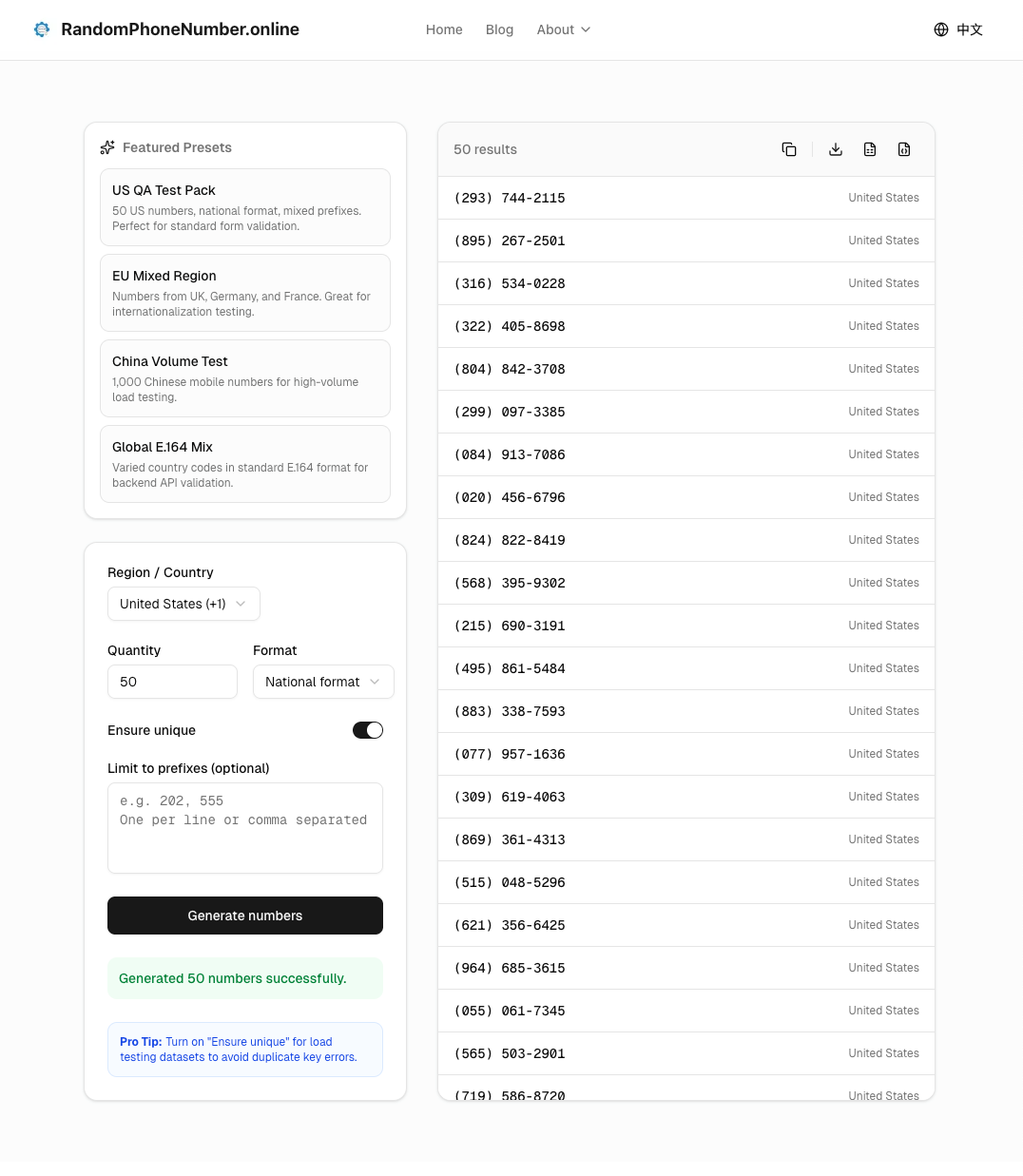
Task: Click the number (895) 267-2501
Action: click(x=510, y=241)
